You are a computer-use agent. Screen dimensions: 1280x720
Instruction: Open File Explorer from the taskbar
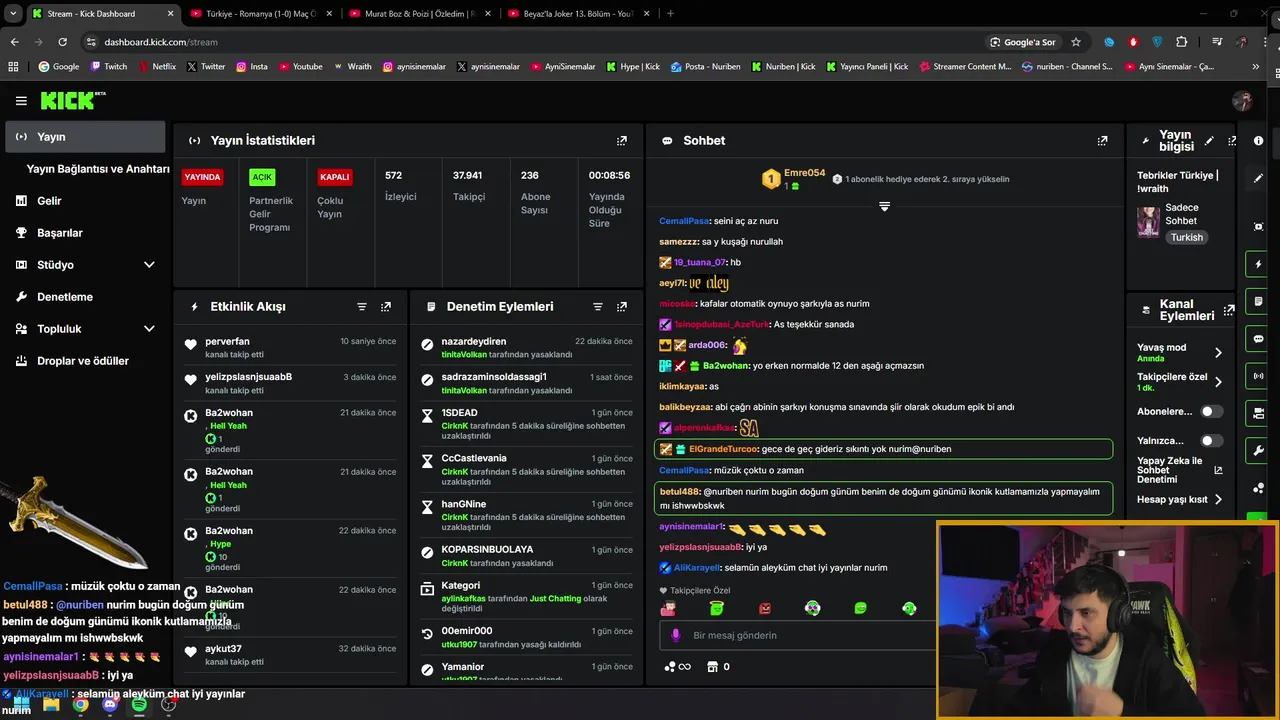point(51,704)
